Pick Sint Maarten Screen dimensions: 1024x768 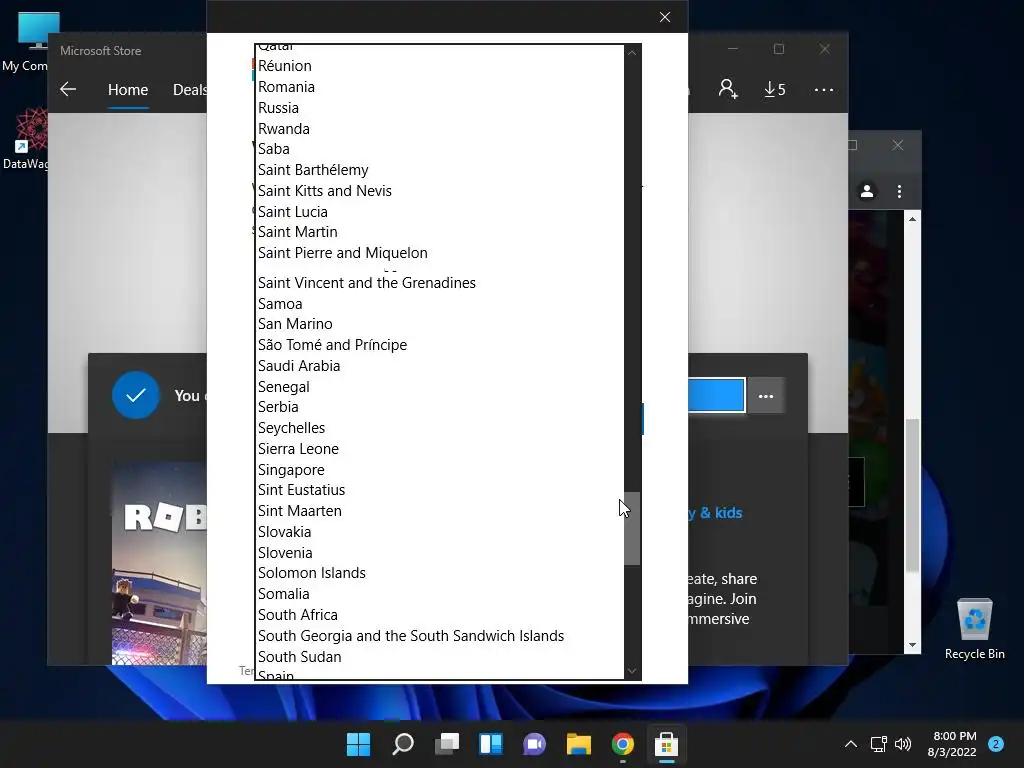tap(439, 511)
